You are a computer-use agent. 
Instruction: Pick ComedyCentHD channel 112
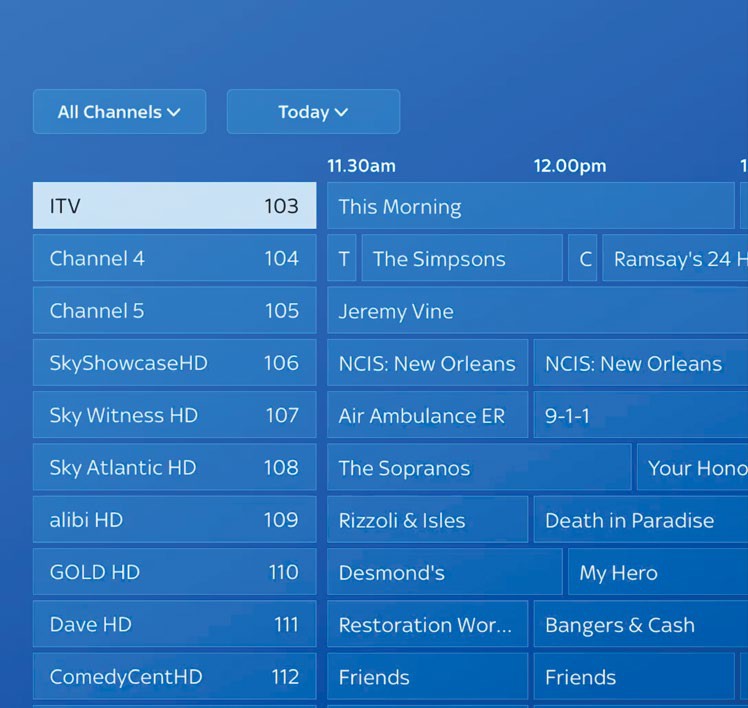[174, 677]
